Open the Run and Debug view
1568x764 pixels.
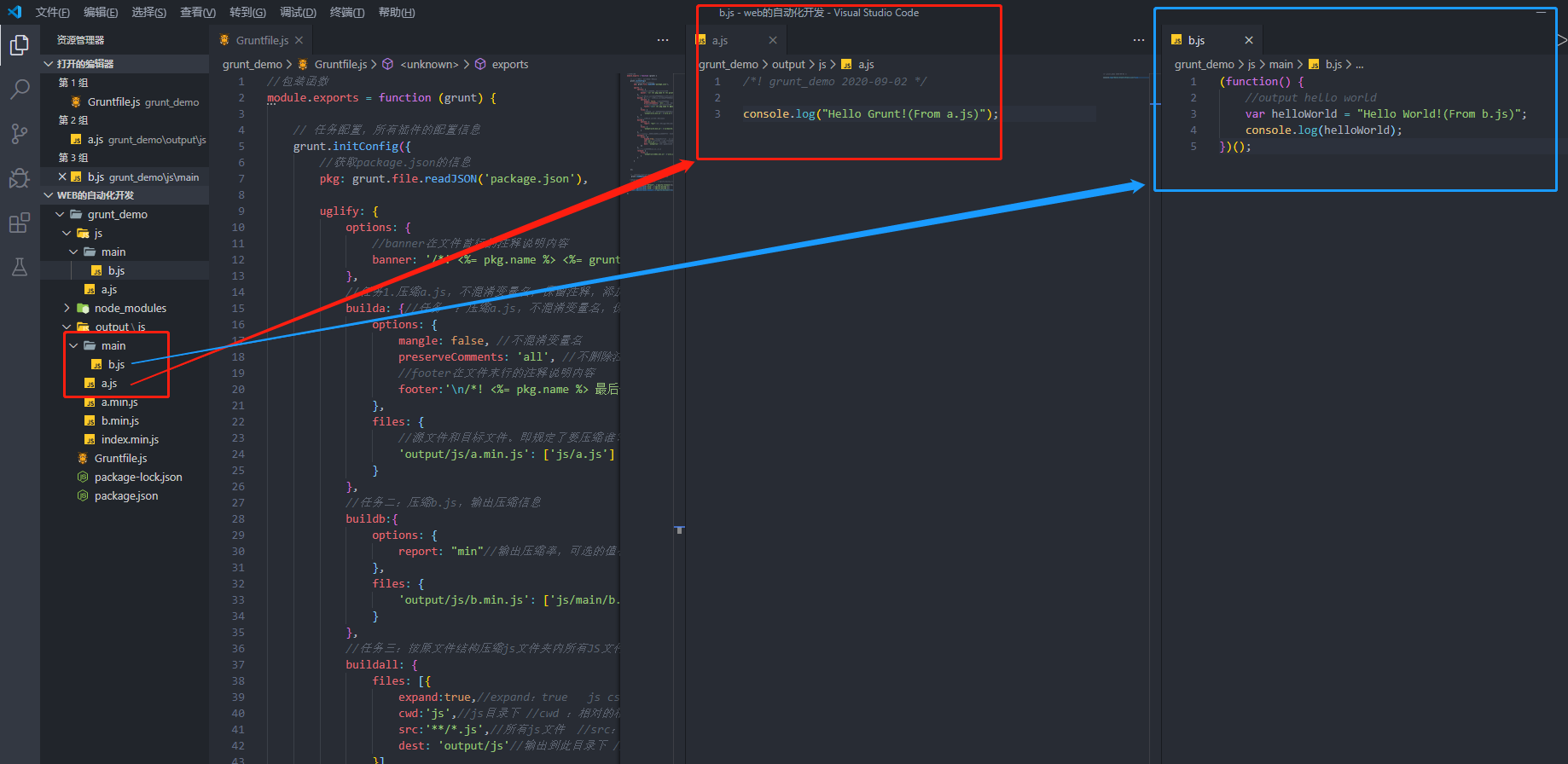point(20,178)
